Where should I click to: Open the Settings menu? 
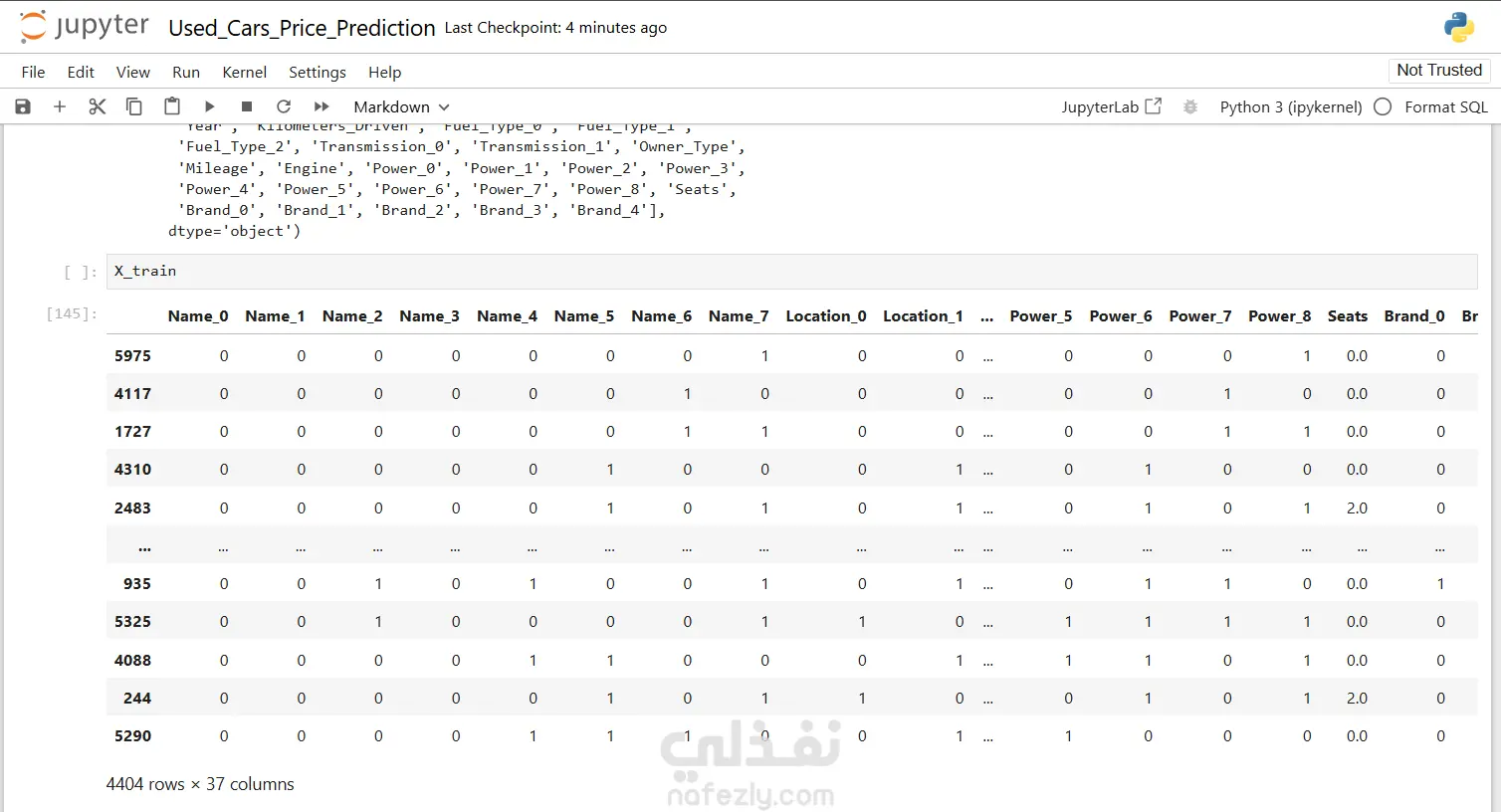[x=318, y=72]
